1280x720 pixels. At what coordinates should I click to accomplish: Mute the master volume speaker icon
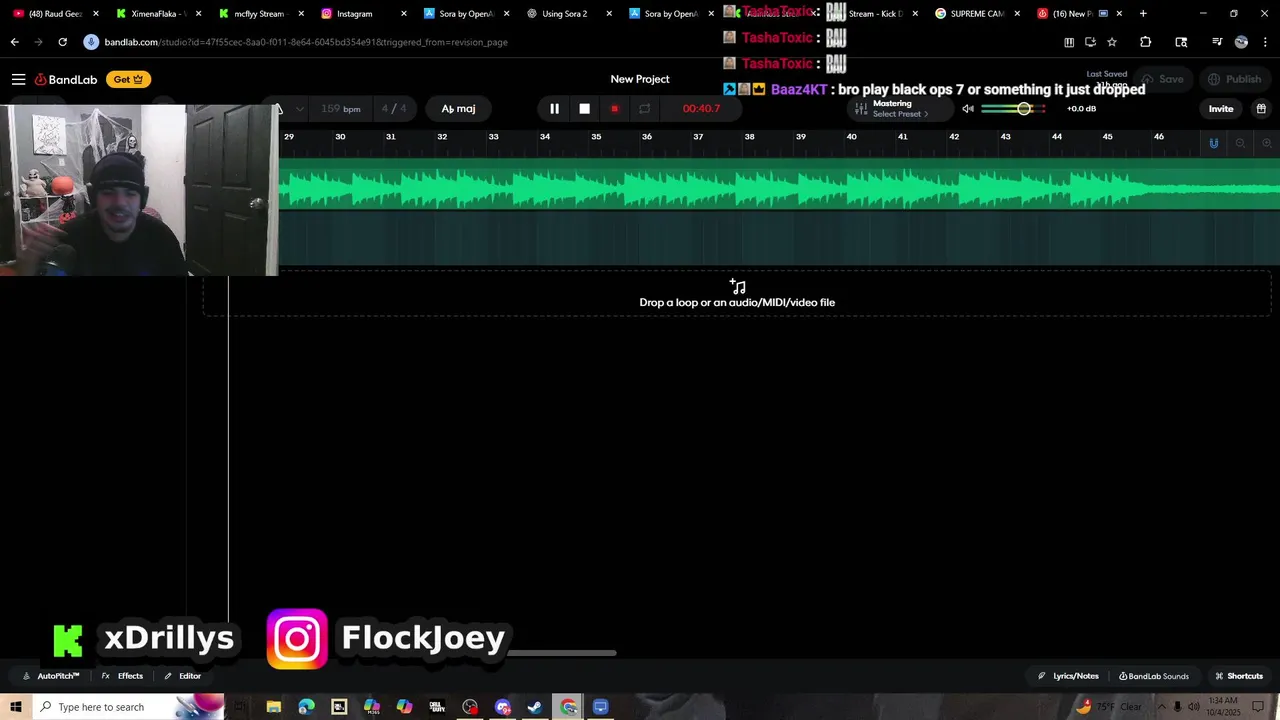coord(968,109)
